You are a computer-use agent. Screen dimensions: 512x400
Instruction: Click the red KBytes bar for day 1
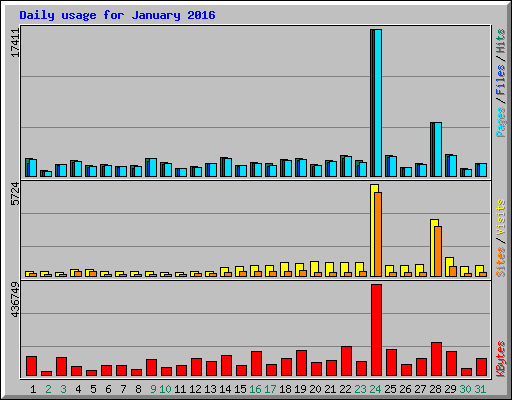32,366
